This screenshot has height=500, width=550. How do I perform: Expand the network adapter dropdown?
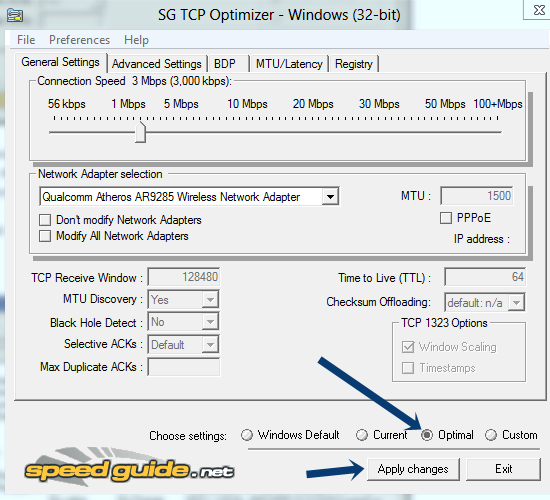[x=330, y=196]
